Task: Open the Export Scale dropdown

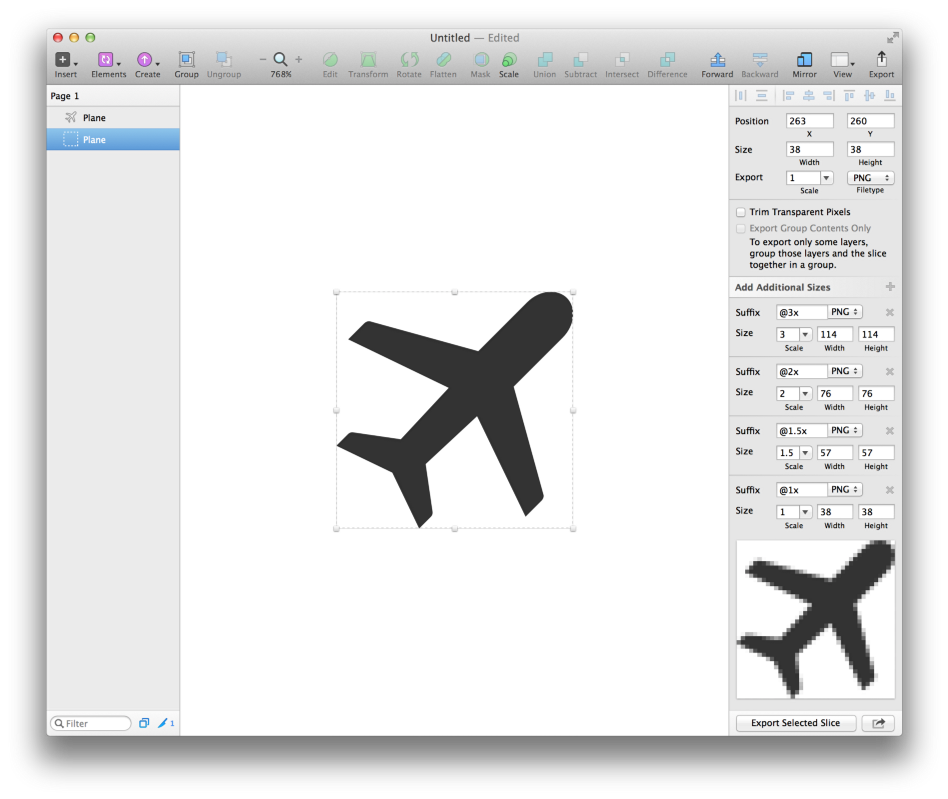Action: 826,178
